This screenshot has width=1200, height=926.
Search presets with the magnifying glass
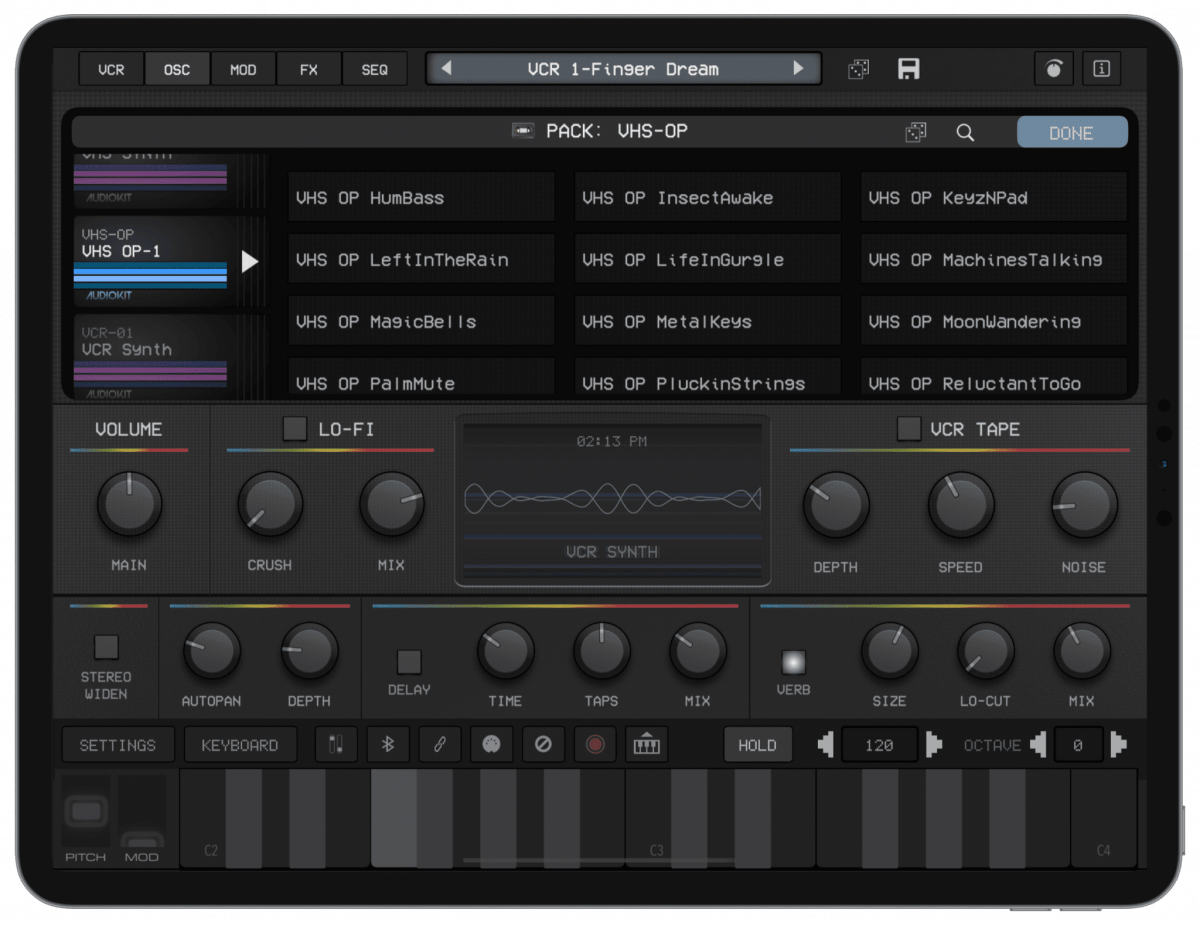click(x=965, y=132)
